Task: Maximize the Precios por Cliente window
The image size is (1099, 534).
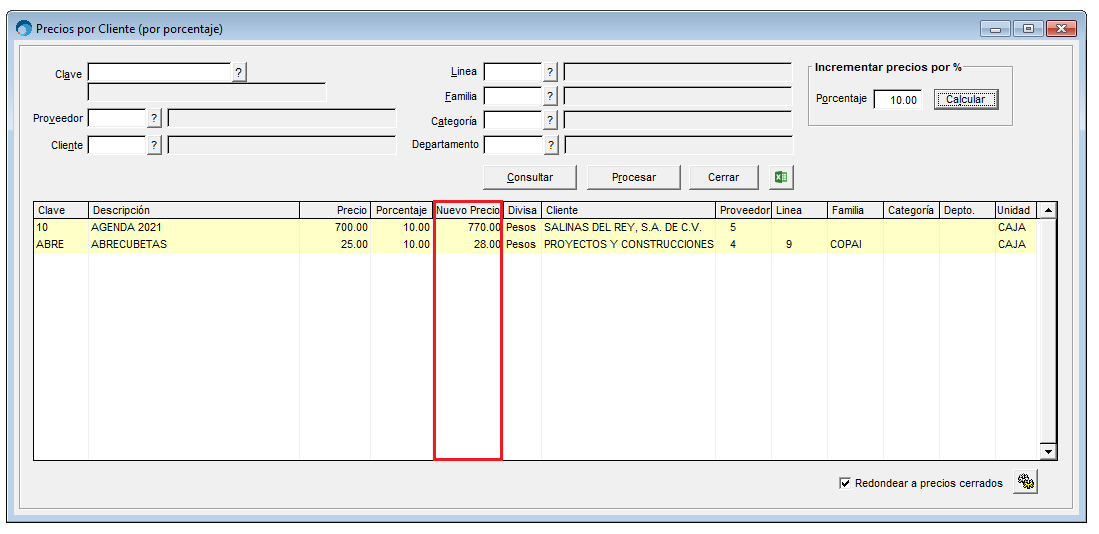Action: (1028, 29)
